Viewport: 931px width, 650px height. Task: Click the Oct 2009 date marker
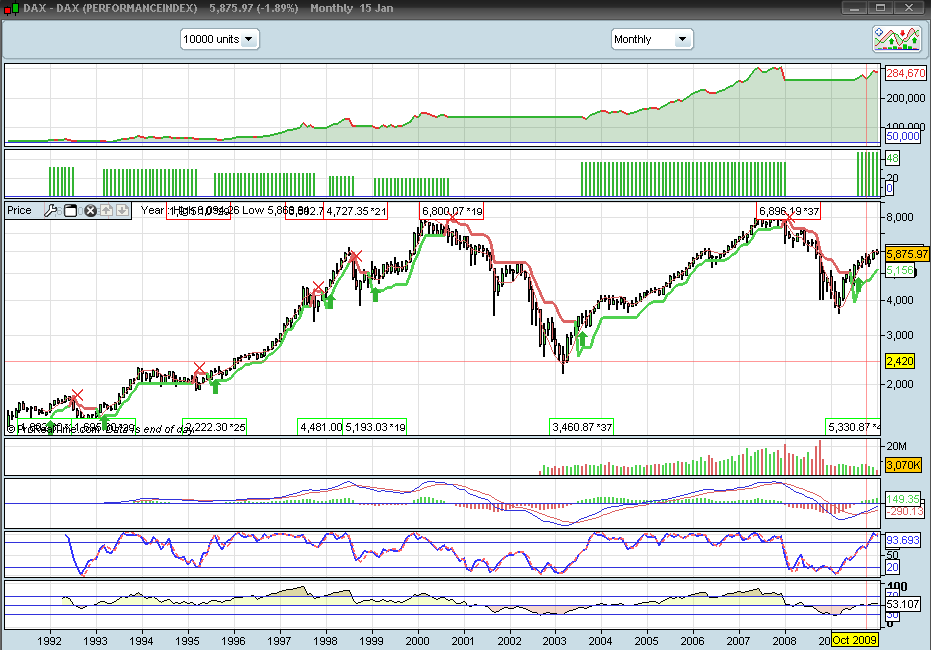click(x=854, y=640)
